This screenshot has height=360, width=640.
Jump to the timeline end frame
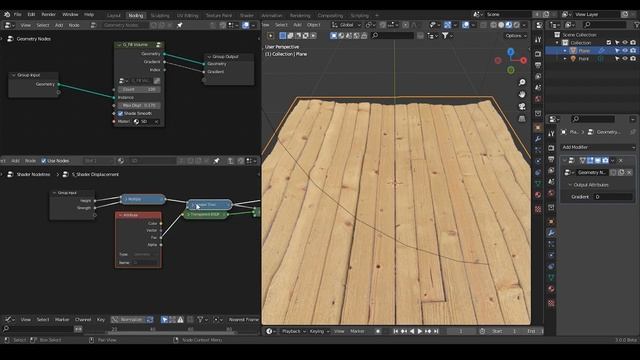(436, 331)
